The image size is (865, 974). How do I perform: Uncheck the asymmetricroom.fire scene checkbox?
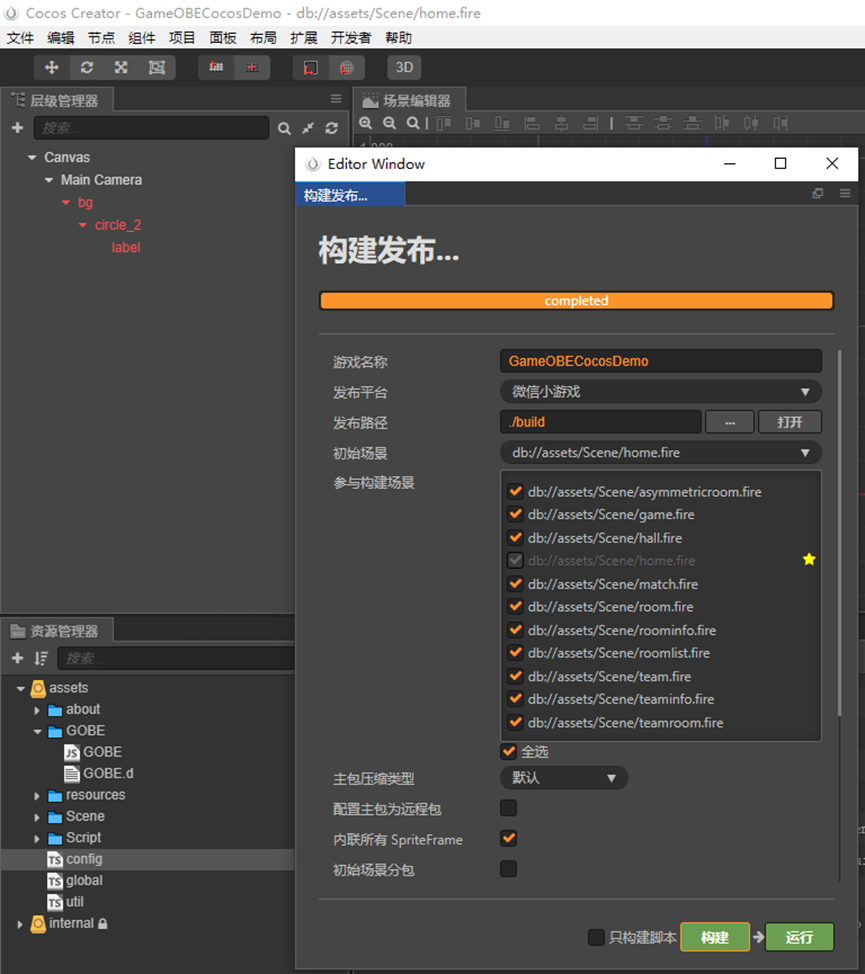click(515, 491)
